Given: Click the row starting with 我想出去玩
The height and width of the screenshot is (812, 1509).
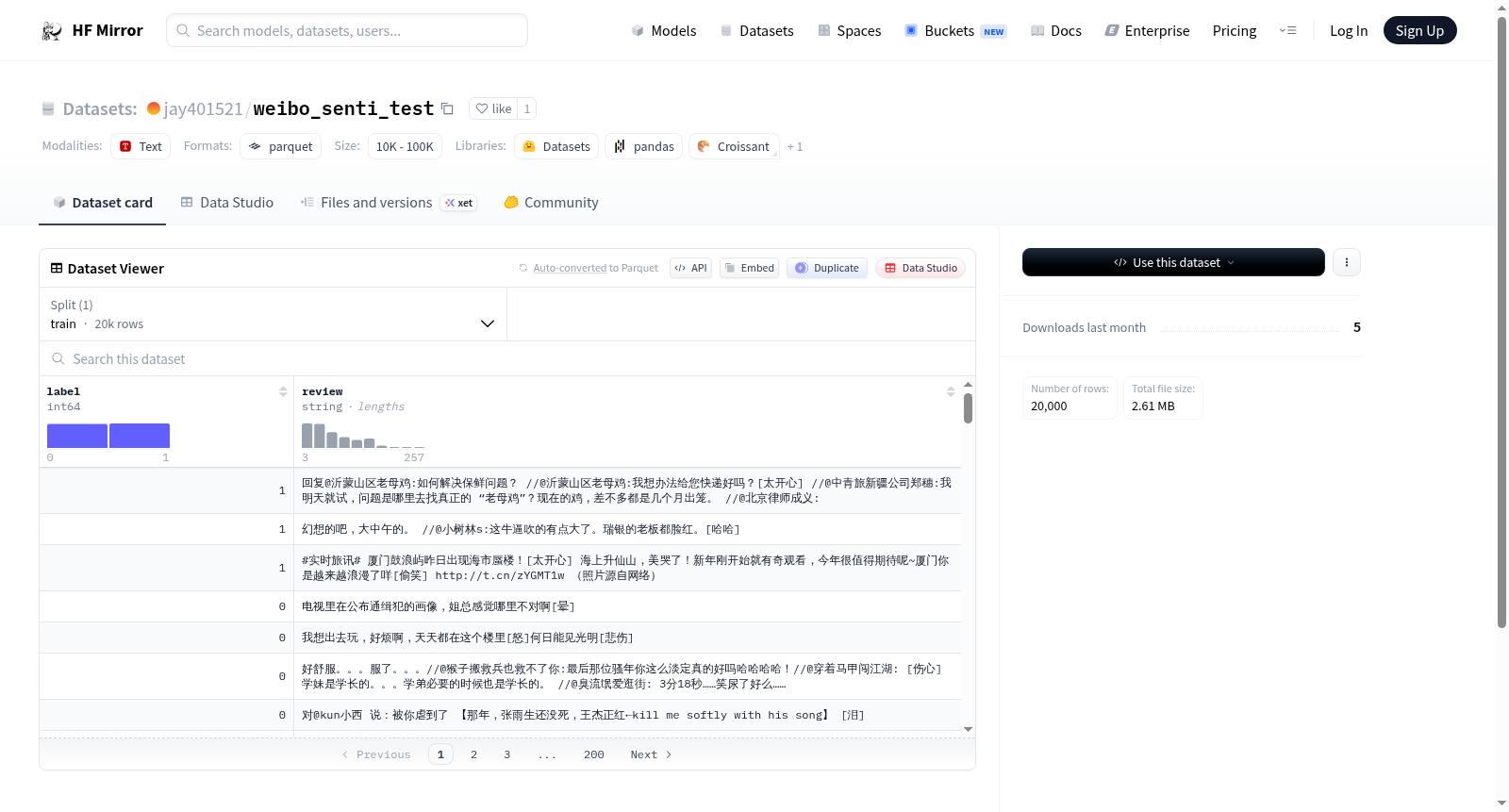Looking at the screenshot, I should tap(500, 638).
